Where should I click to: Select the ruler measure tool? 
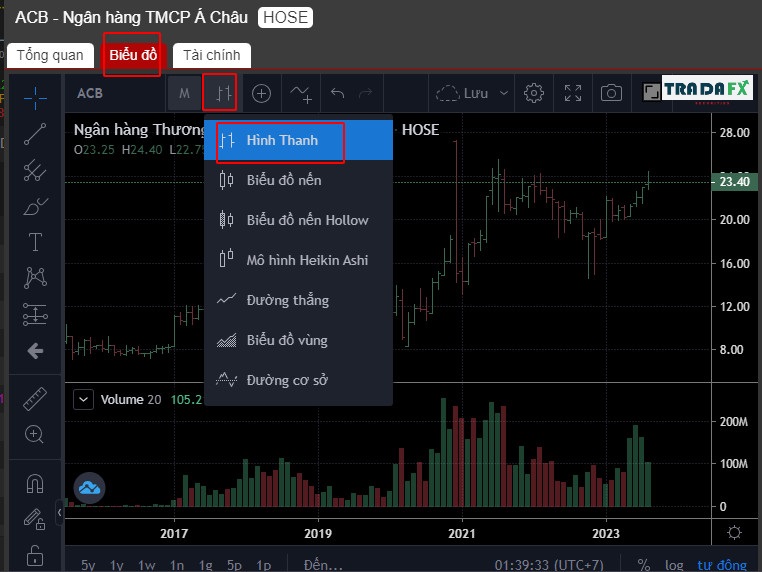(x=35, y=399)
